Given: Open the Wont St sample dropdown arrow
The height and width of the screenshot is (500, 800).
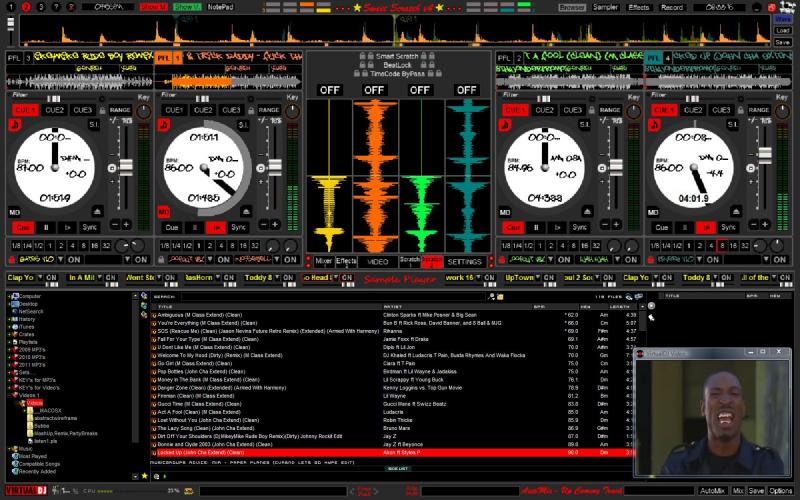Looking at the screenshot, I should coord(159,278).
